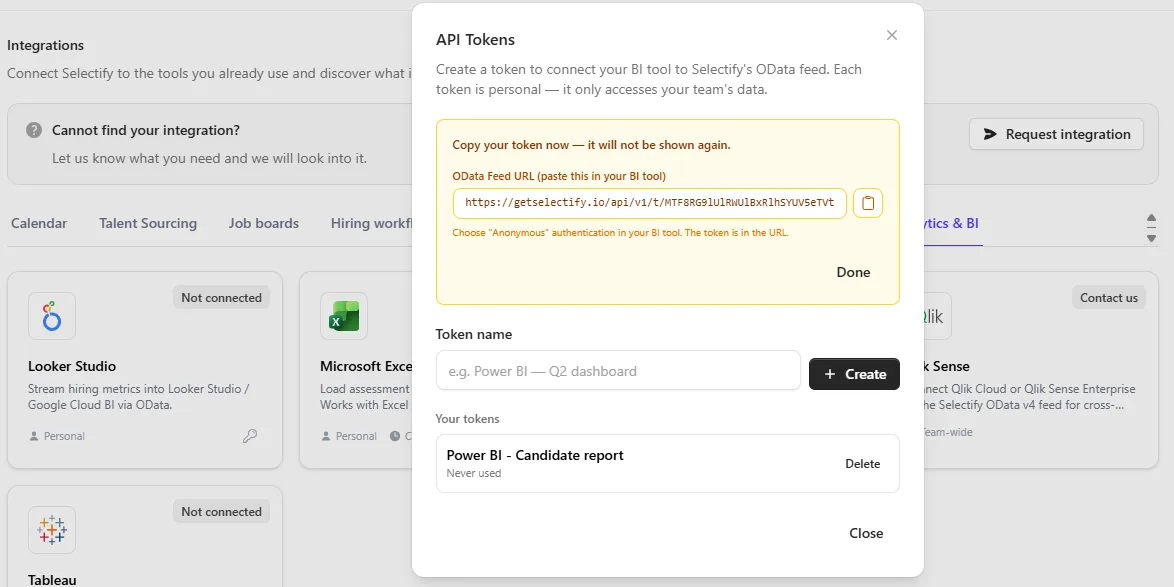Open the Analytics & BI tab
Image resolution: width=1174 pixels, height=587 pixels.
[952, 223]
